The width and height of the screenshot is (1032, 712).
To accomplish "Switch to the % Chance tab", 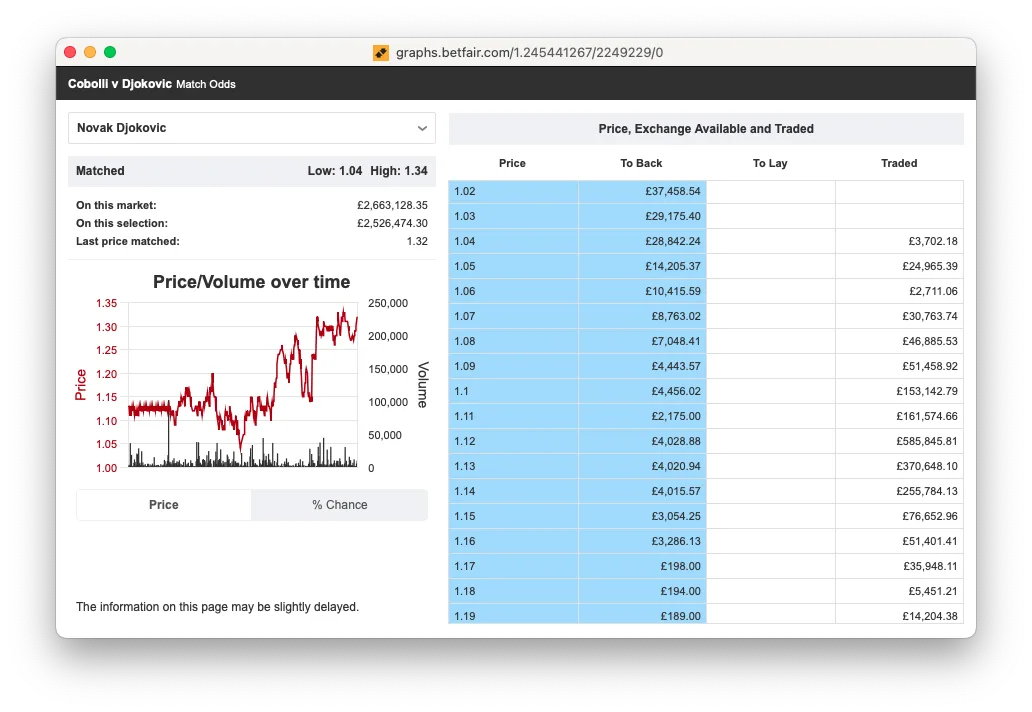I will (x=339, y=505).
